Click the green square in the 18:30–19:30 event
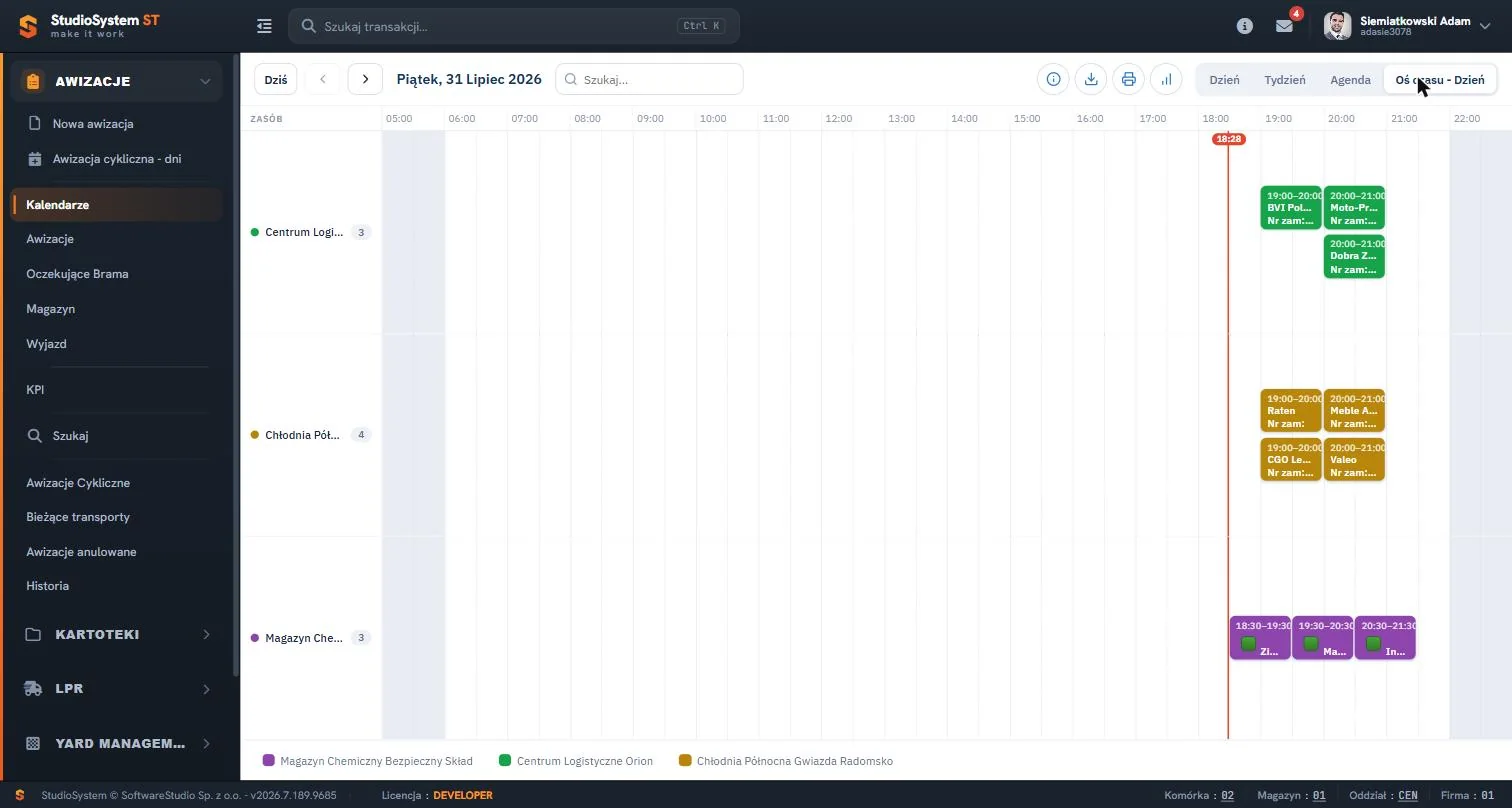Screen dimensions: 1512x808 pos(1248,644)
